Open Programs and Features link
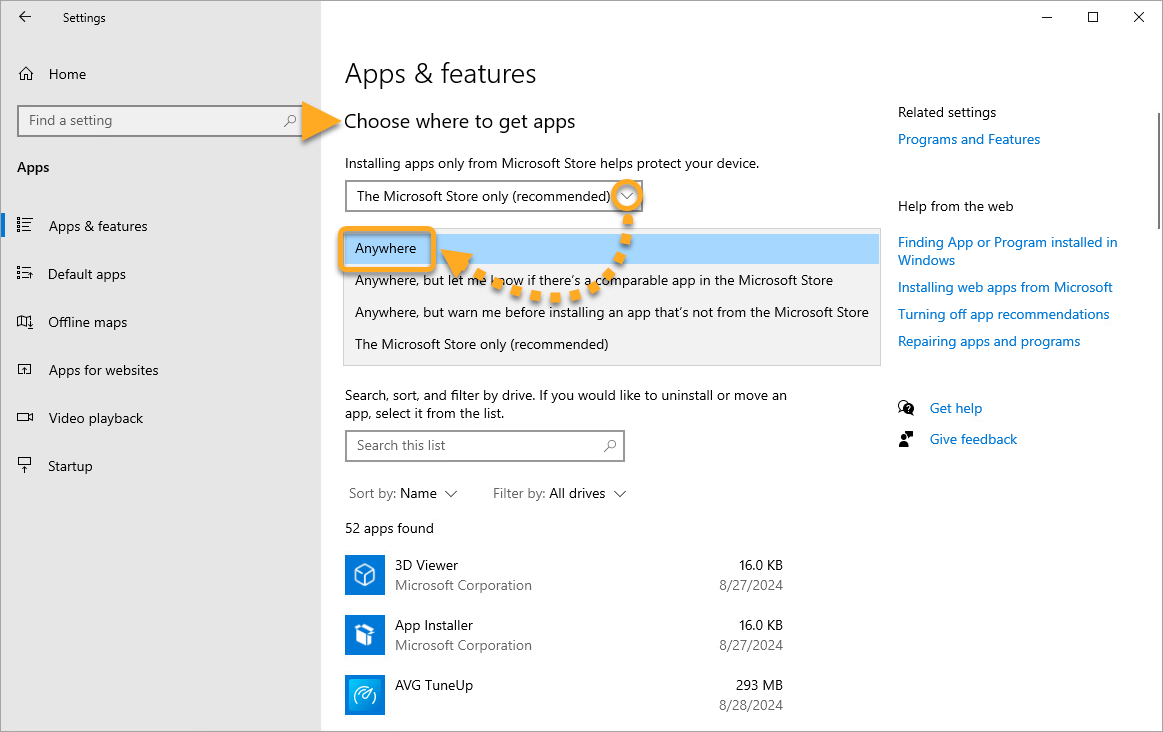The width and height of the screenshot is (1163, 732). [968, 139]
